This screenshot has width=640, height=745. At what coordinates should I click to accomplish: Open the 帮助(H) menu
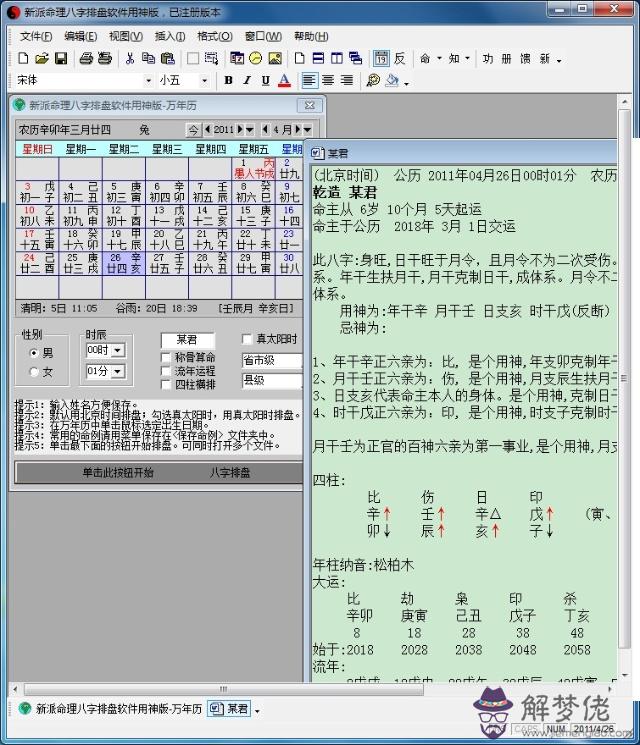click(311, 36)
